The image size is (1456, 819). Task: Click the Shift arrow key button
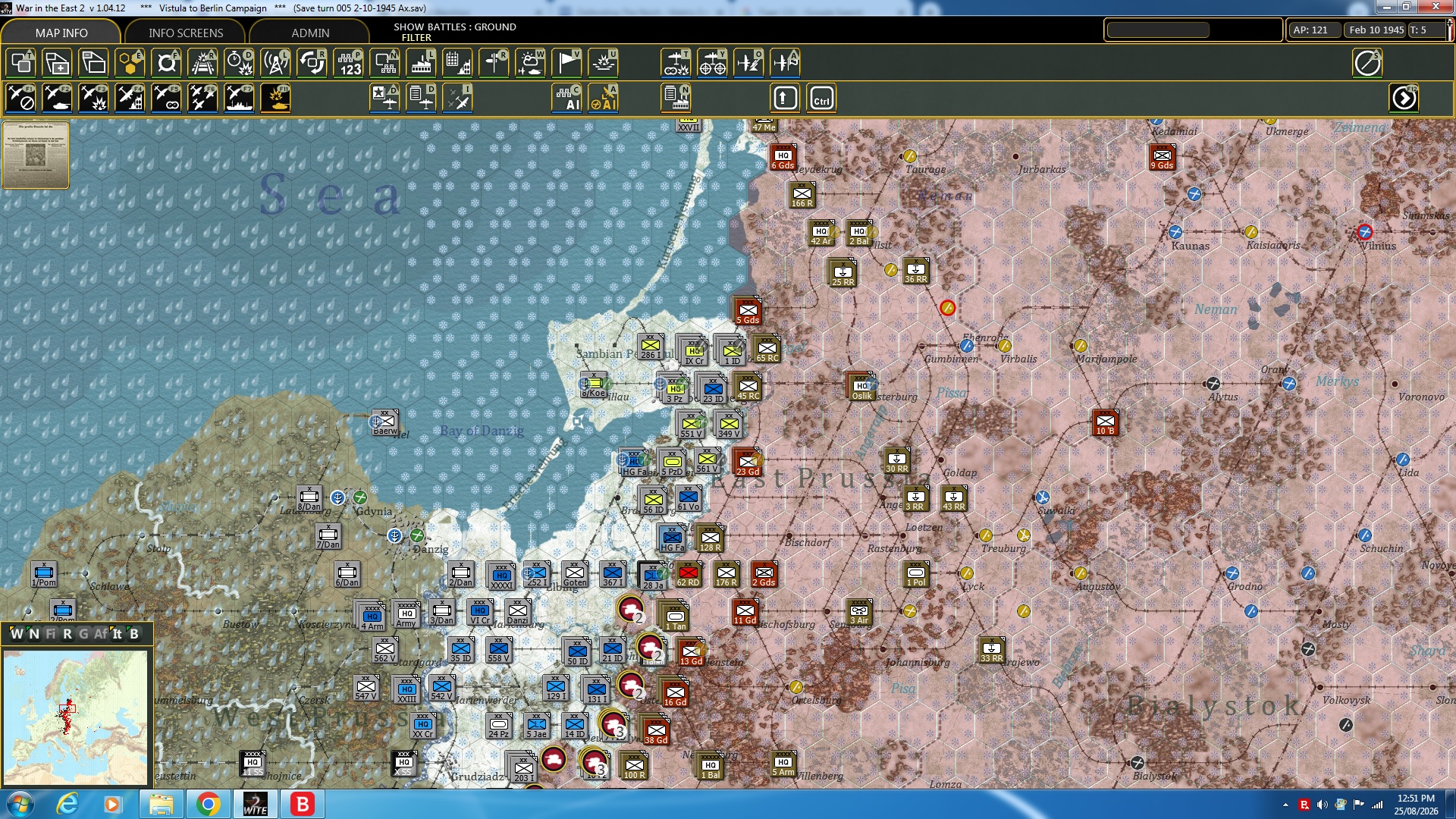click(785, 99)
